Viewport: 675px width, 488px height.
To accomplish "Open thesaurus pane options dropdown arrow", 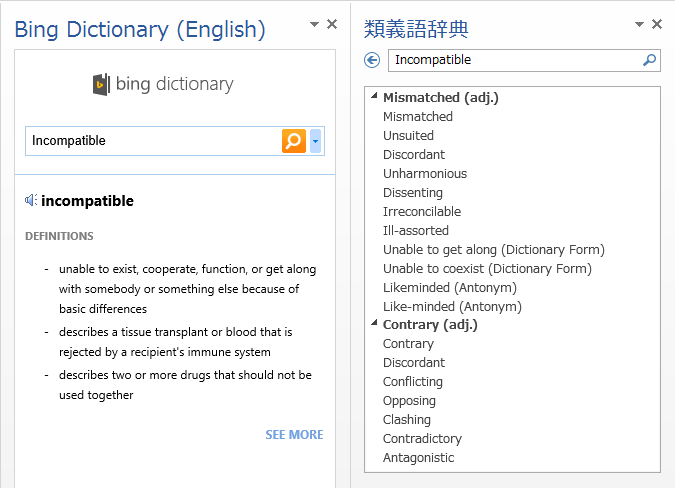I will (x=639, y=24).
